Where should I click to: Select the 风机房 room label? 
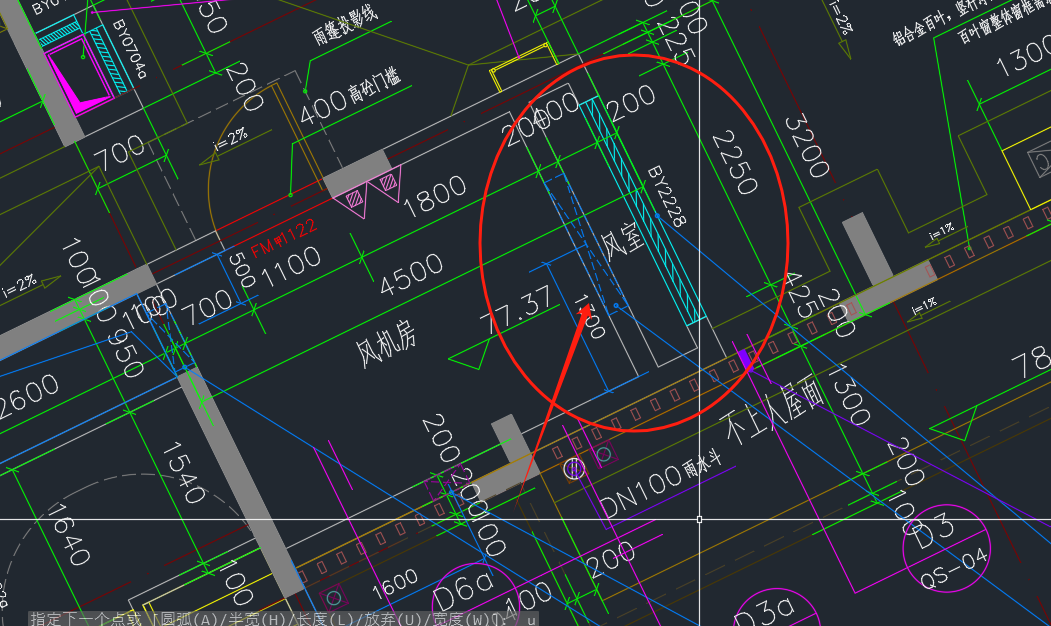click(x=385, y=343)
